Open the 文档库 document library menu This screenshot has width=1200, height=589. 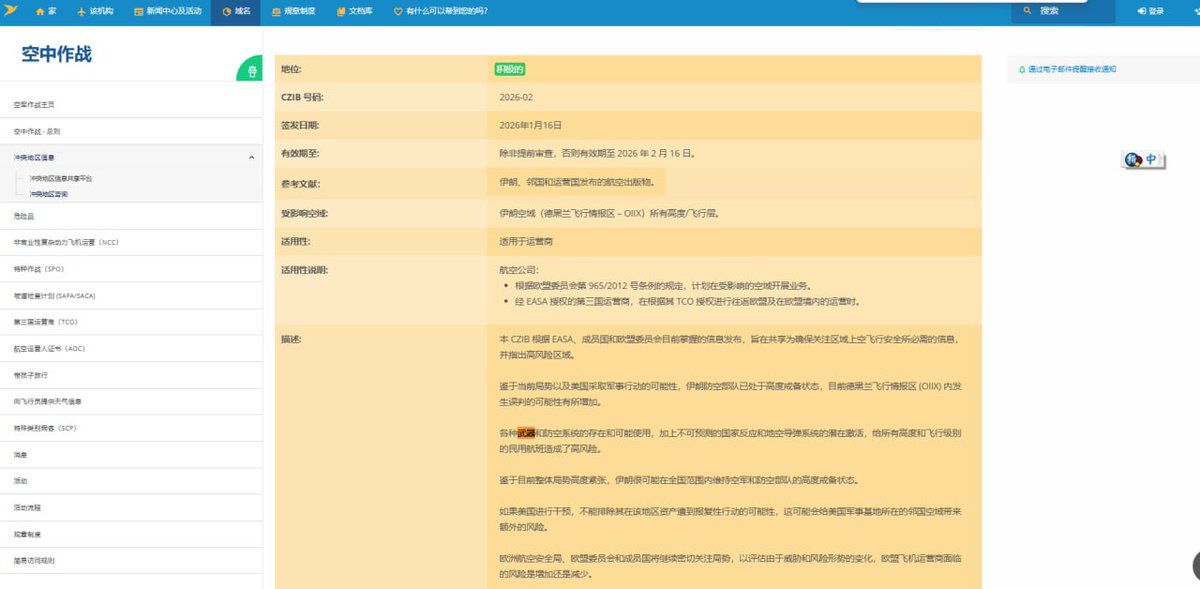(x=355, y=11)
